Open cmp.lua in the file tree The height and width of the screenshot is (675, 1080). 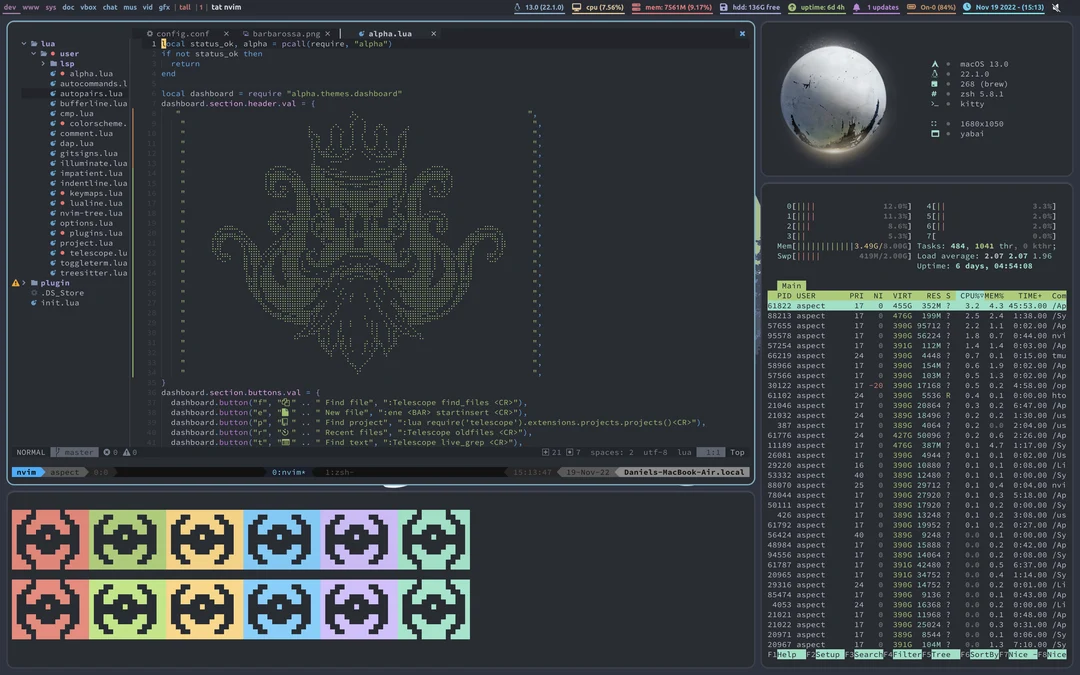76,114
